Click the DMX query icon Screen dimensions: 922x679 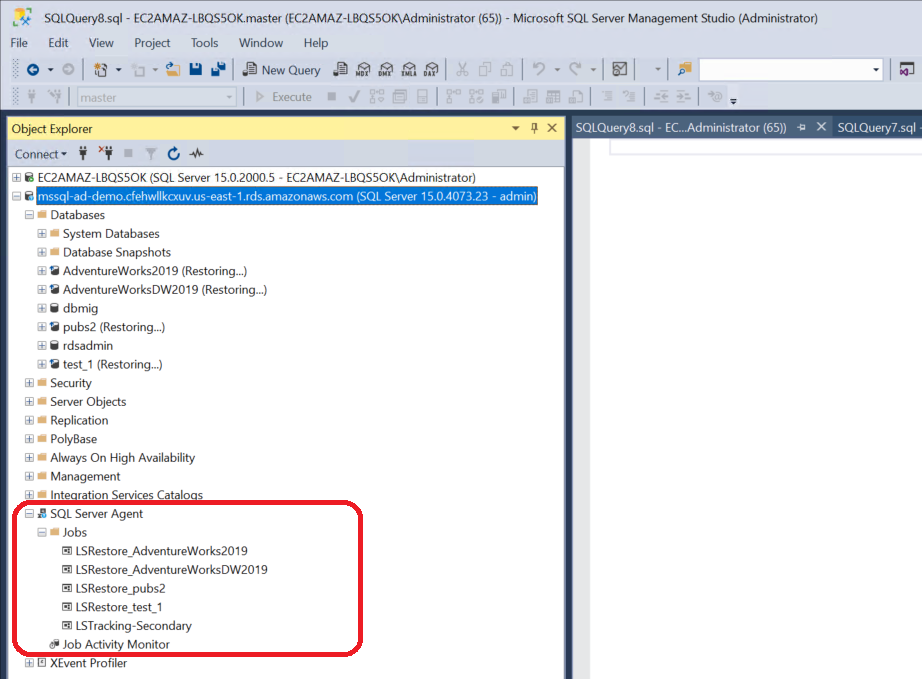coord(386,70)
